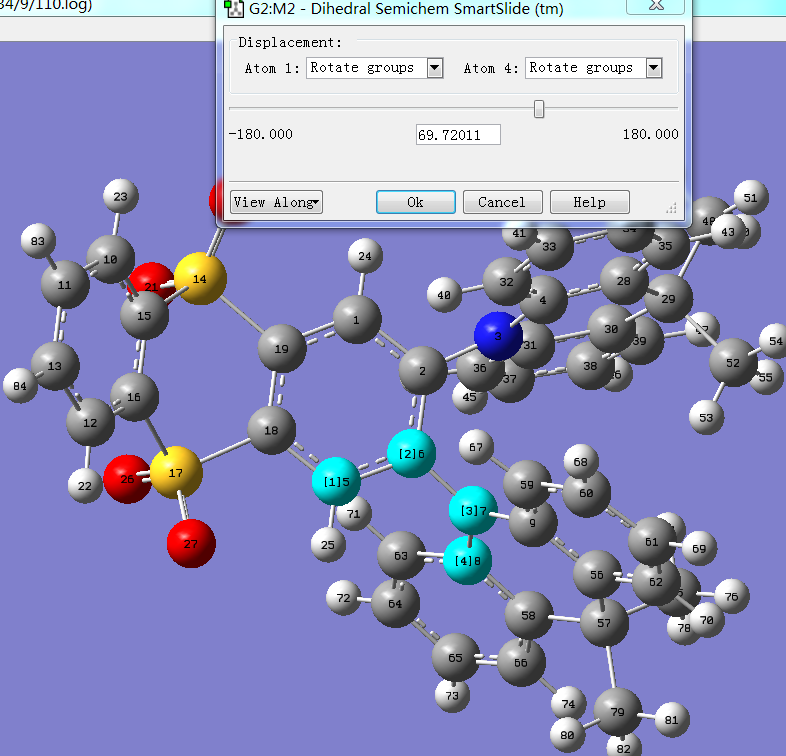Select hydrogen atom 24
The height and width of the screenshot is (756, 786).
[365, 256]
